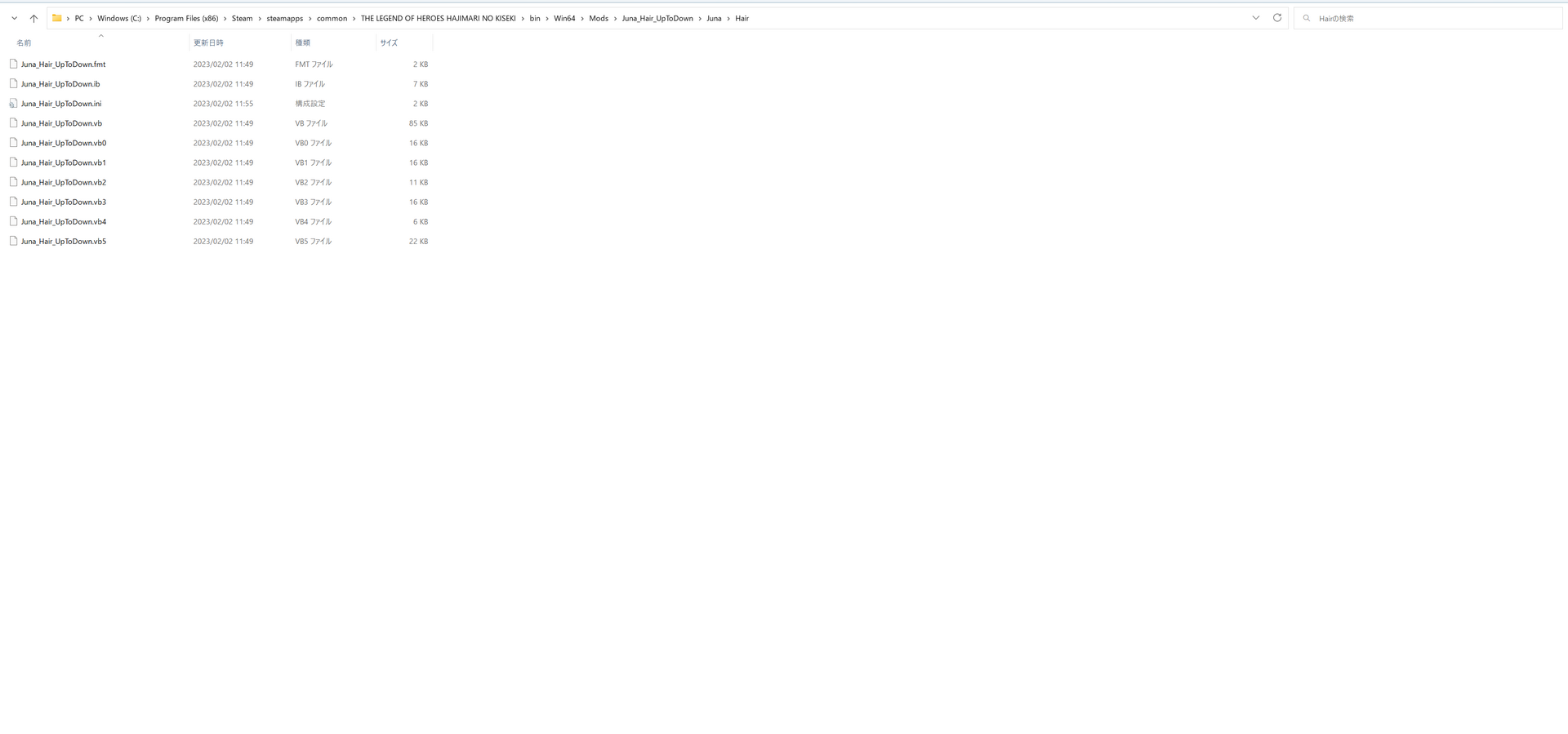Refresh the current folder view
The width and height of the screenshot is (1568, 734).
[x=1277, y=18]
